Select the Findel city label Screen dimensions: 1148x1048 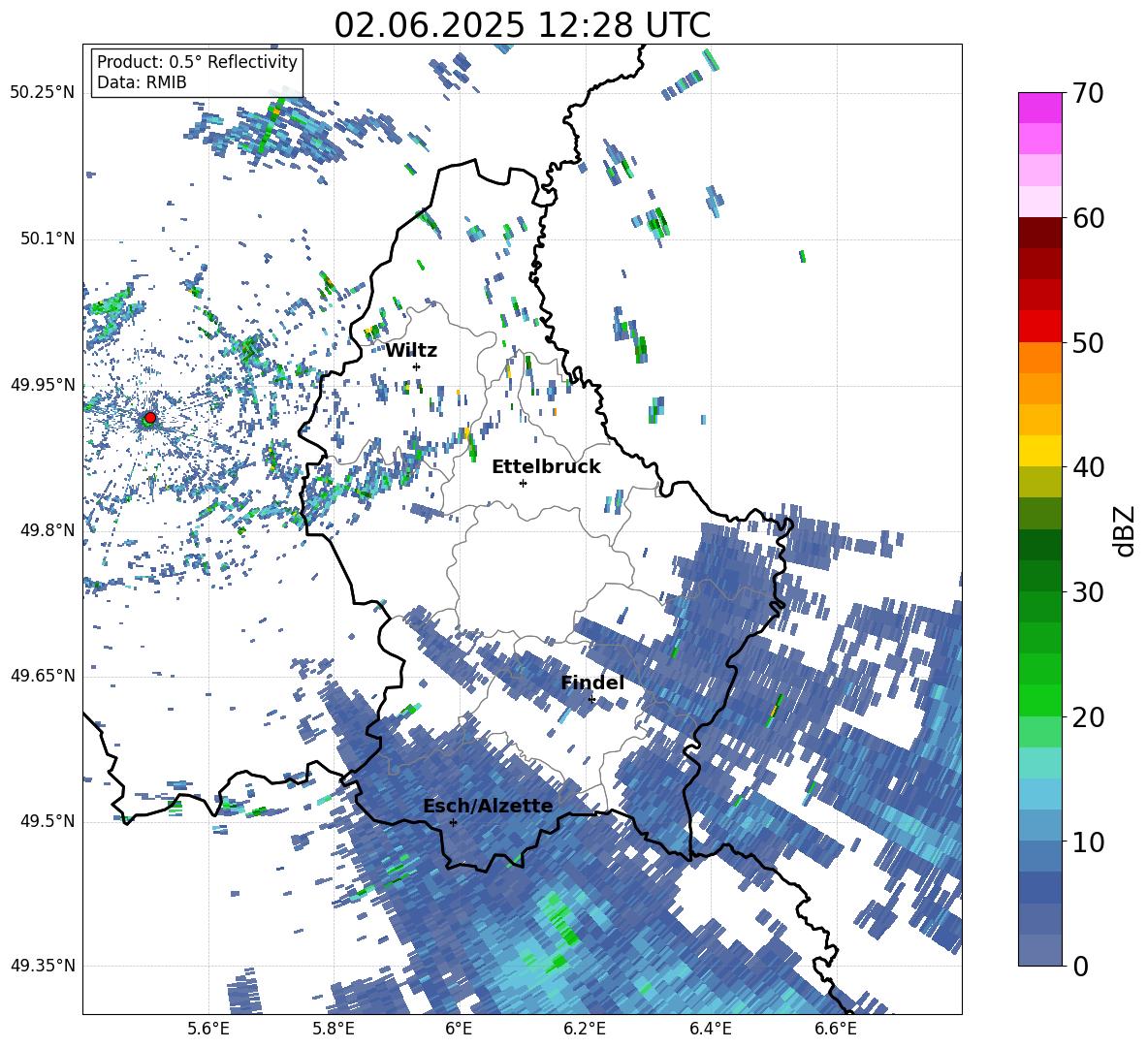pyautogui.click(x=592, y=683)
